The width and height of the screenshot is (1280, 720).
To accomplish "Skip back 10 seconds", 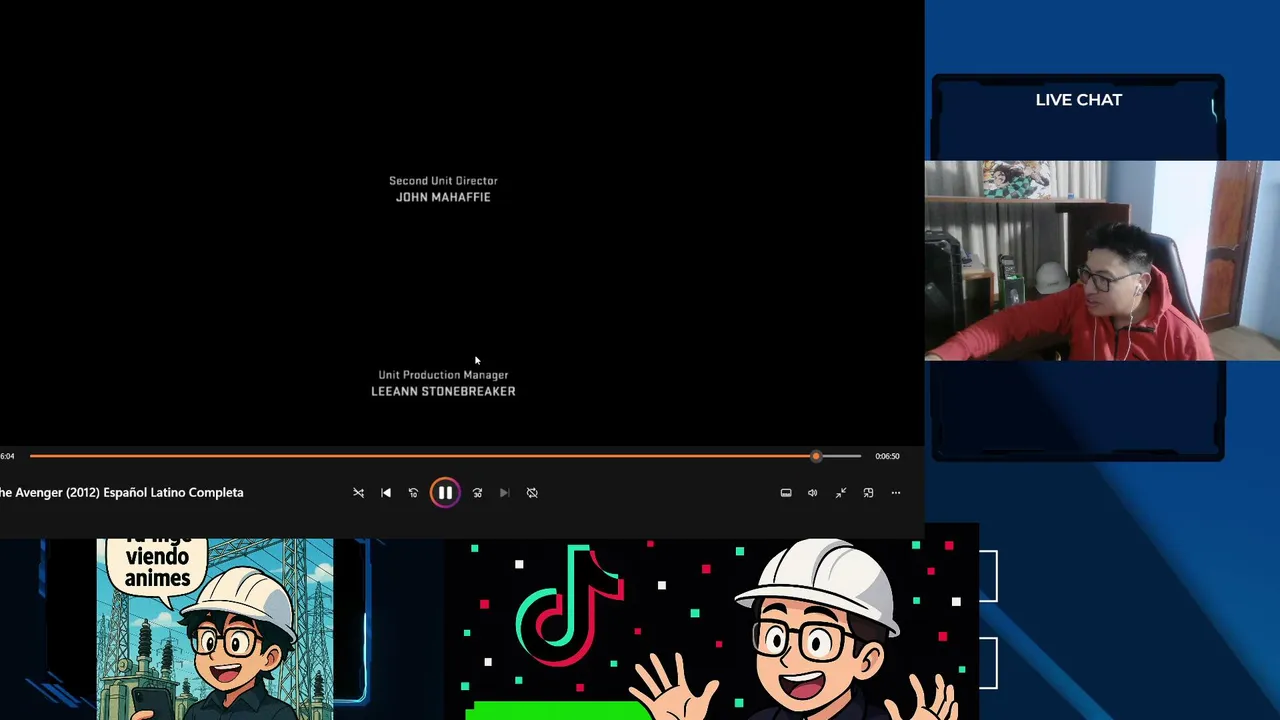I will (413, 492).
